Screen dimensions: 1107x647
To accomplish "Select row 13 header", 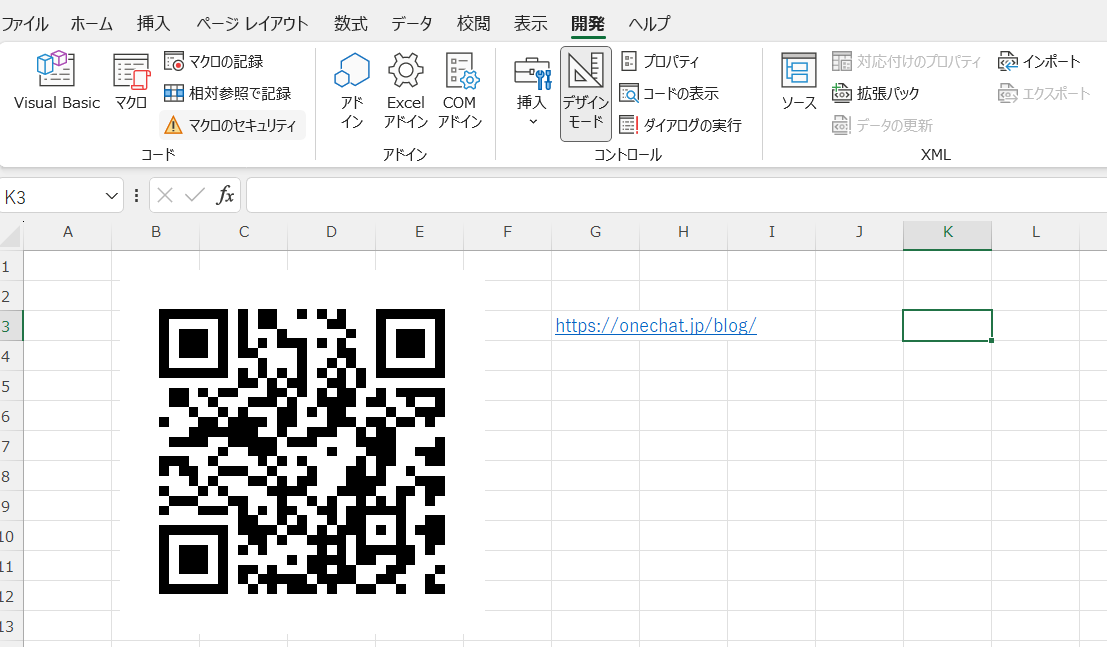I will [x=11, y=627].
